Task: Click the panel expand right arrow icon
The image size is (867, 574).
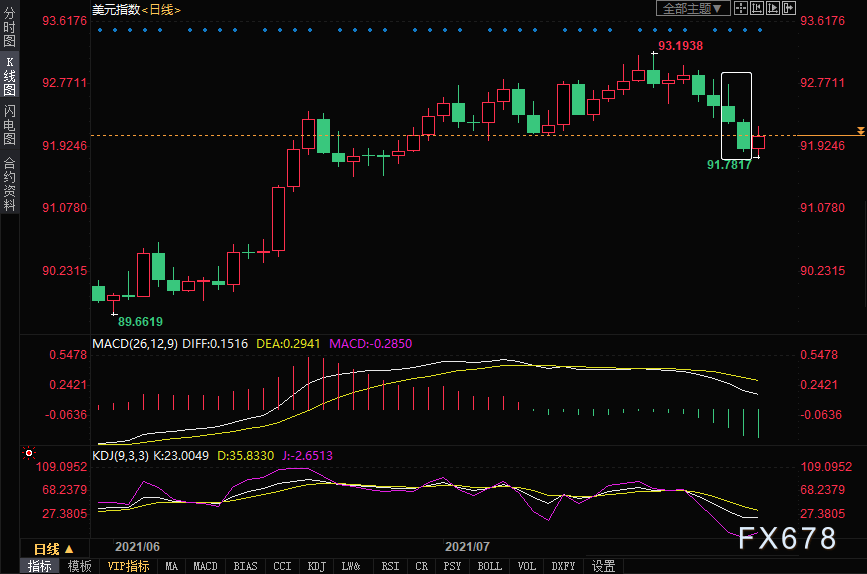Action: [789, 8]
